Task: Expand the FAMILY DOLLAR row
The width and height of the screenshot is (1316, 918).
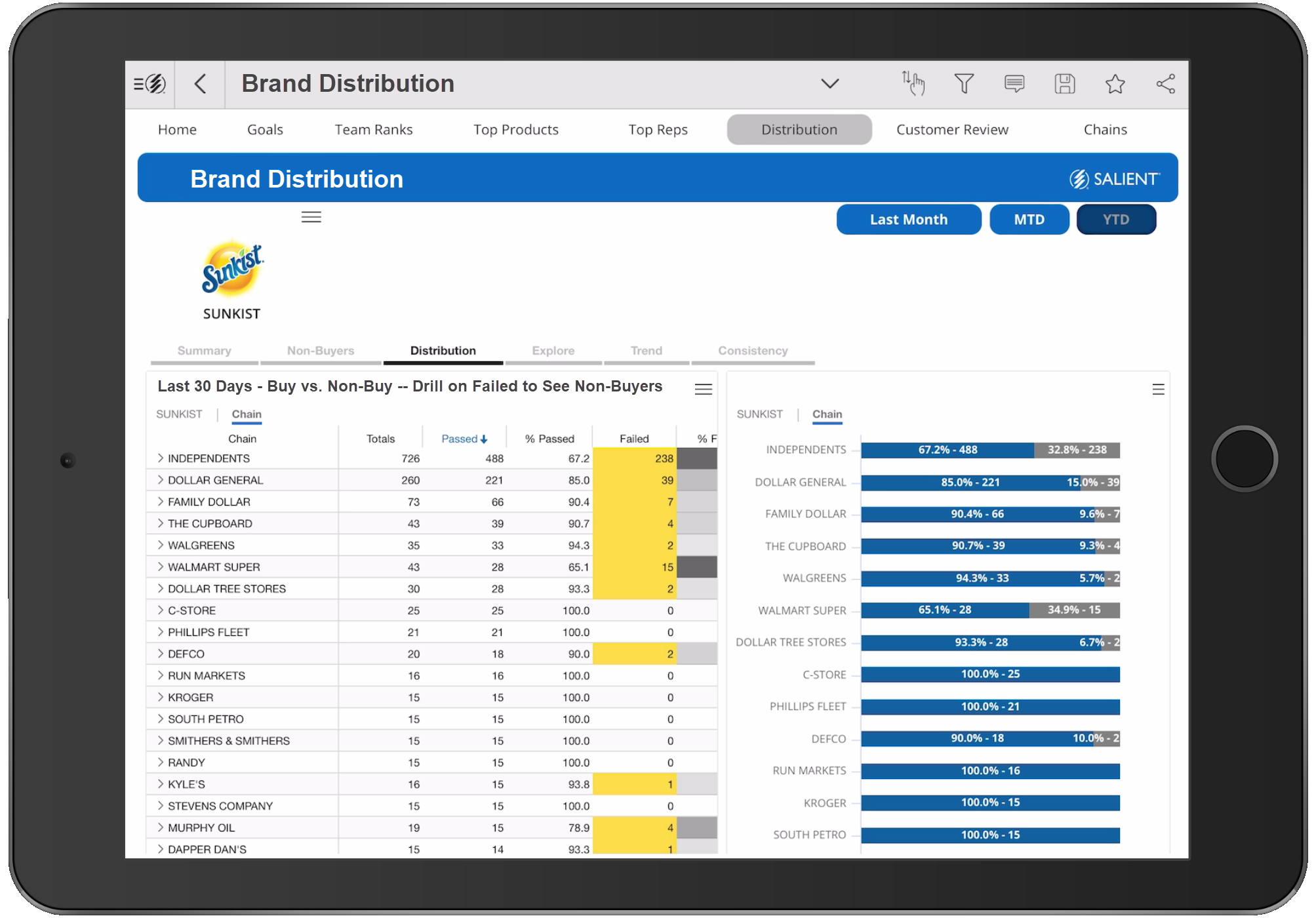Action: 160,502
